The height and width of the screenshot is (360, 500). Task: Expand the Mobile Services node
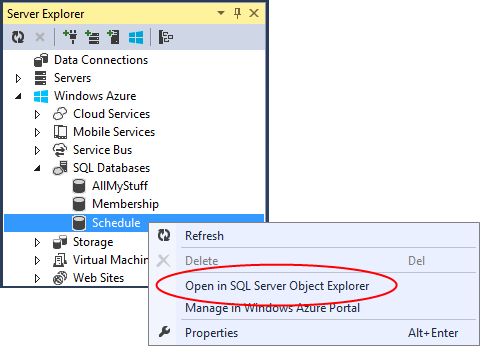click(x=37, y=132)
